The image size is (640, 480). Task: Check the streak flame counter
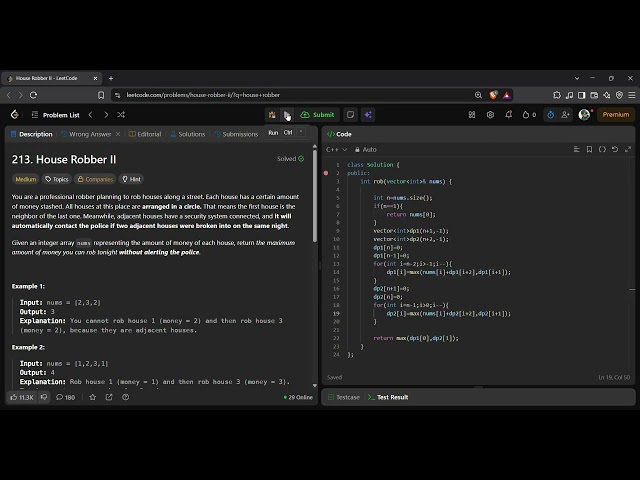529,115
